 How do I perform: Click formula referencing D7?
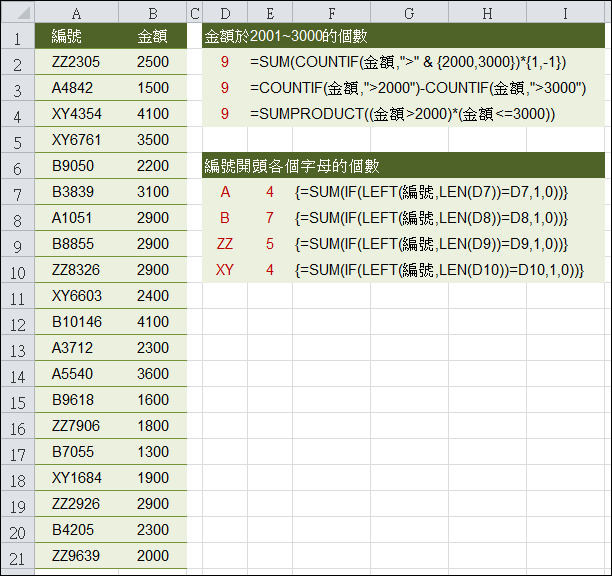coord(431,192)
